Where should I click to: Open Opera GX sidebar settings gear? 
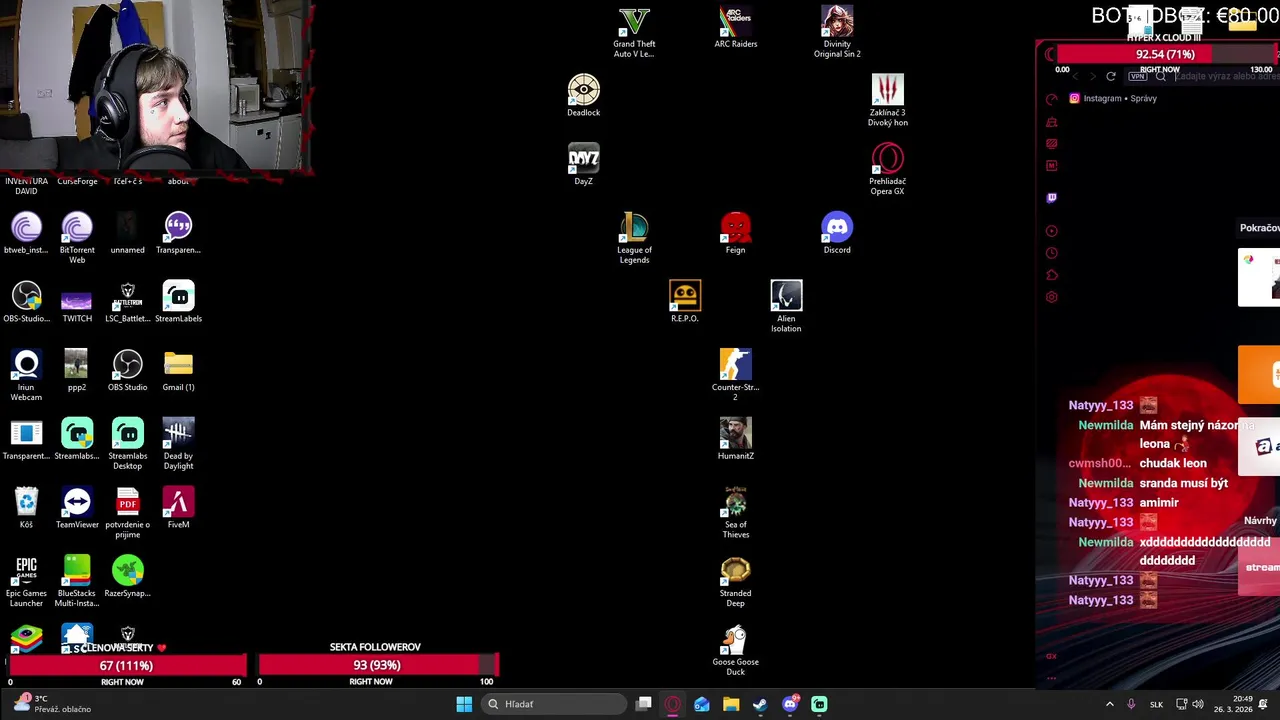1051,297
